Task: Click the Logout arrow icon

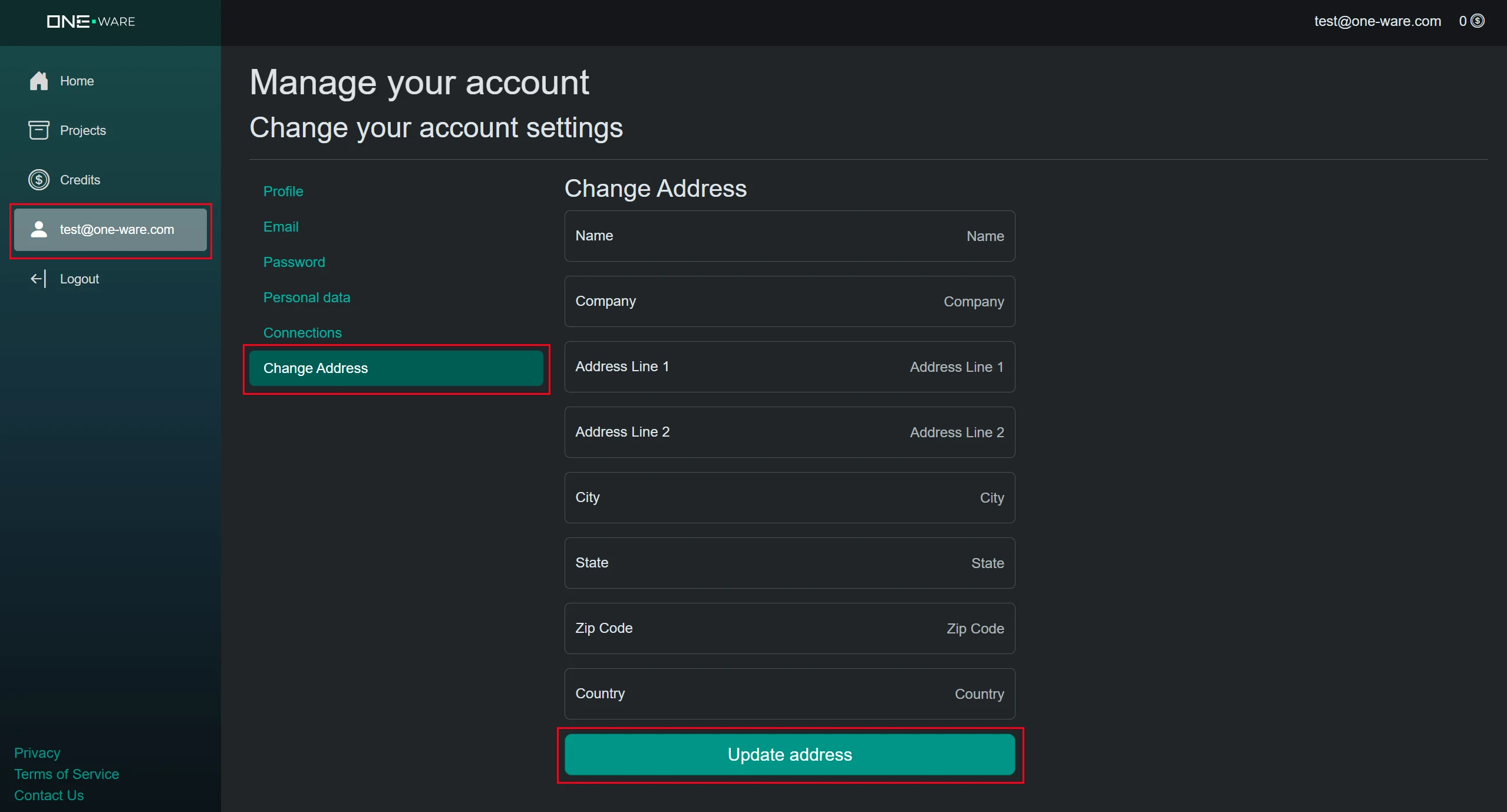Action: [x=38, y=278]
